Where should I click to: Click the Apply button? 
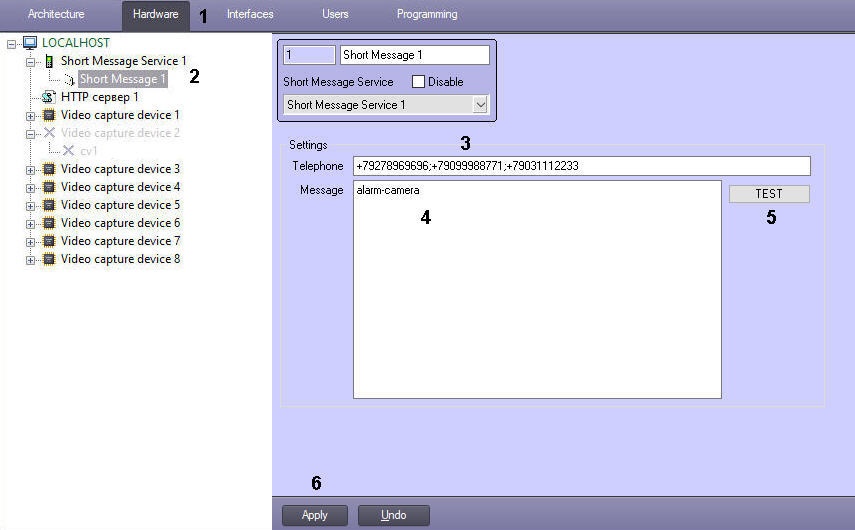pyautogui.click(x=315, y=515)
